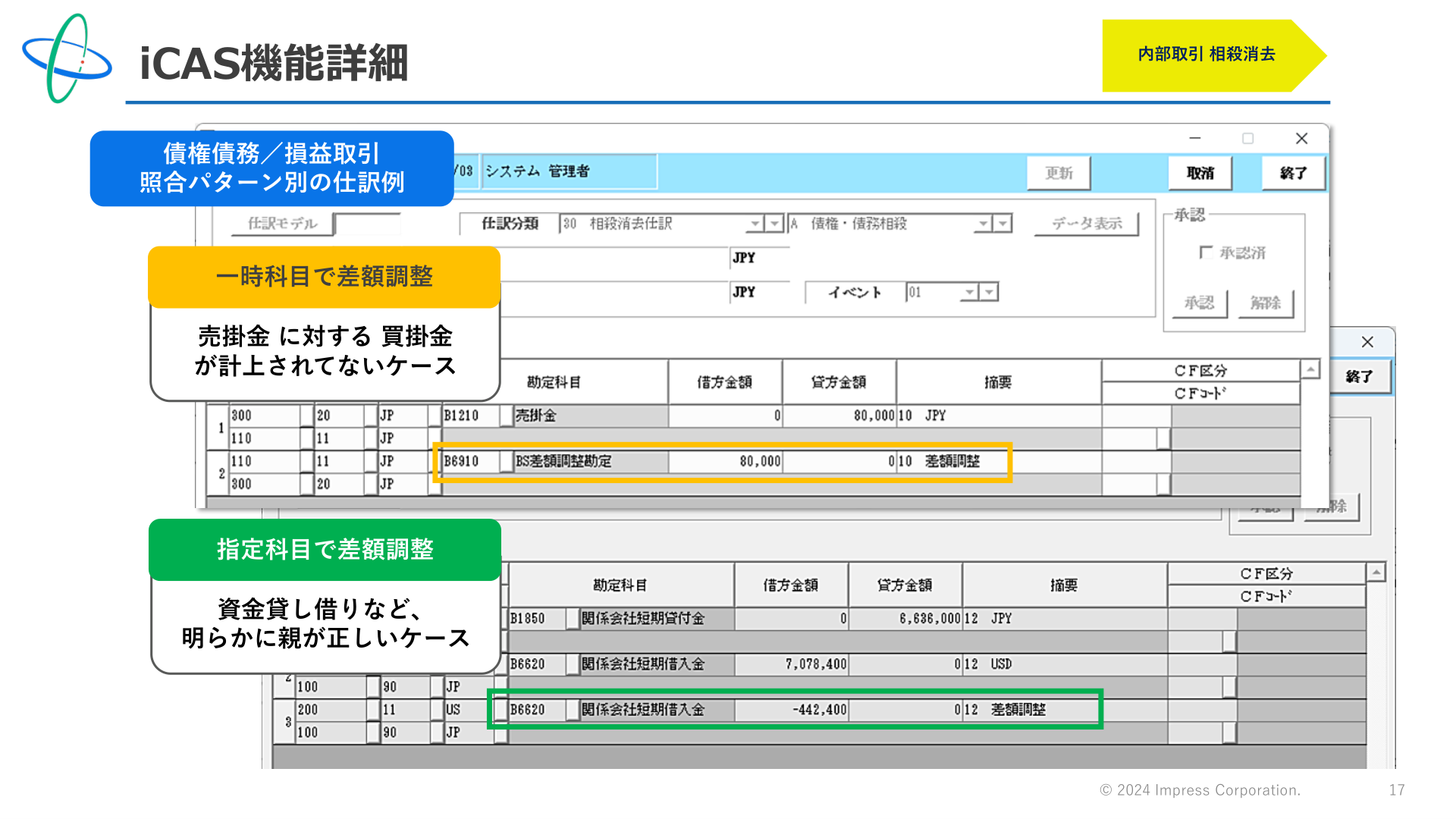
Task: Click the 7,078,400 debit amount cell
Action: tap(791, 664)
